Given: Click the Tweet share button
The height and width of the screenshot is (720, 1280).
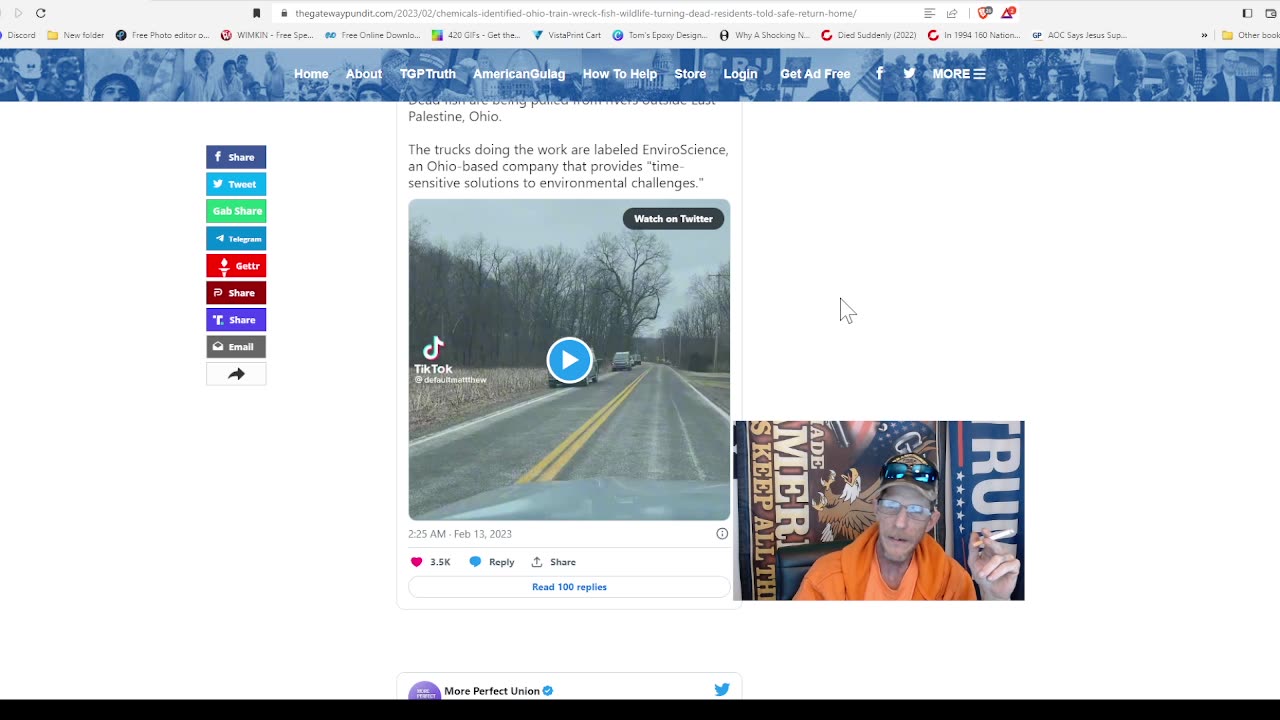Looking at the screenshot, I should click(x=236, y=184).
